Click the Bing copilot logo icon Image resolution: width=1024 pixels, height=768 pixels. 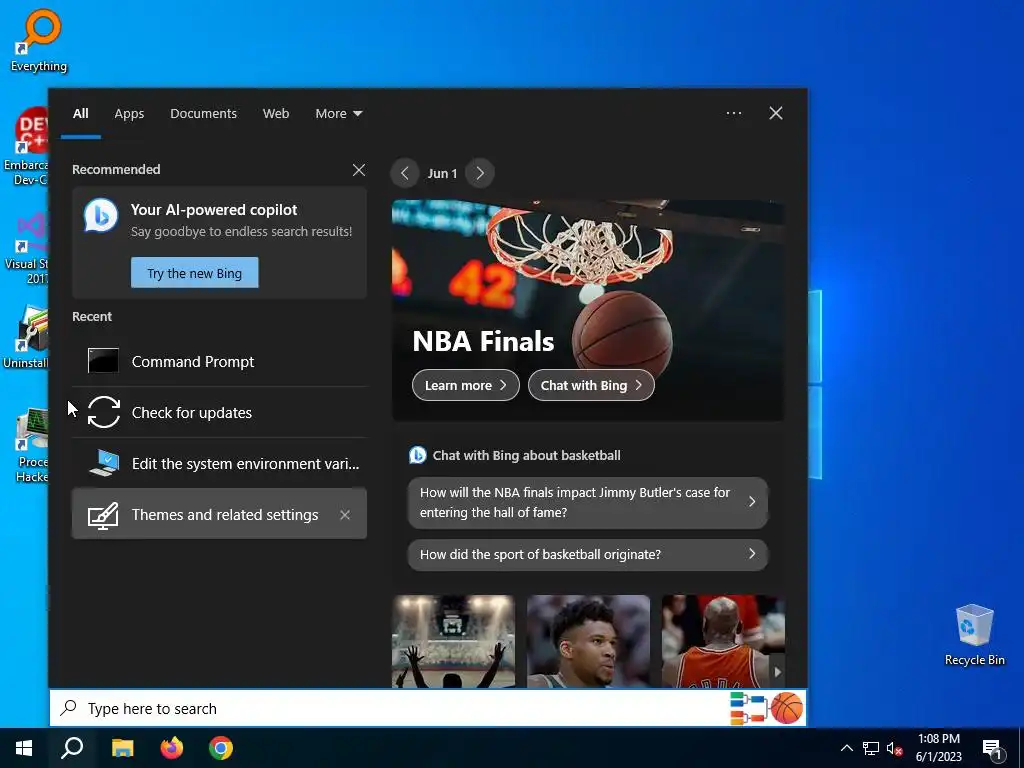(x=101, y=216)
